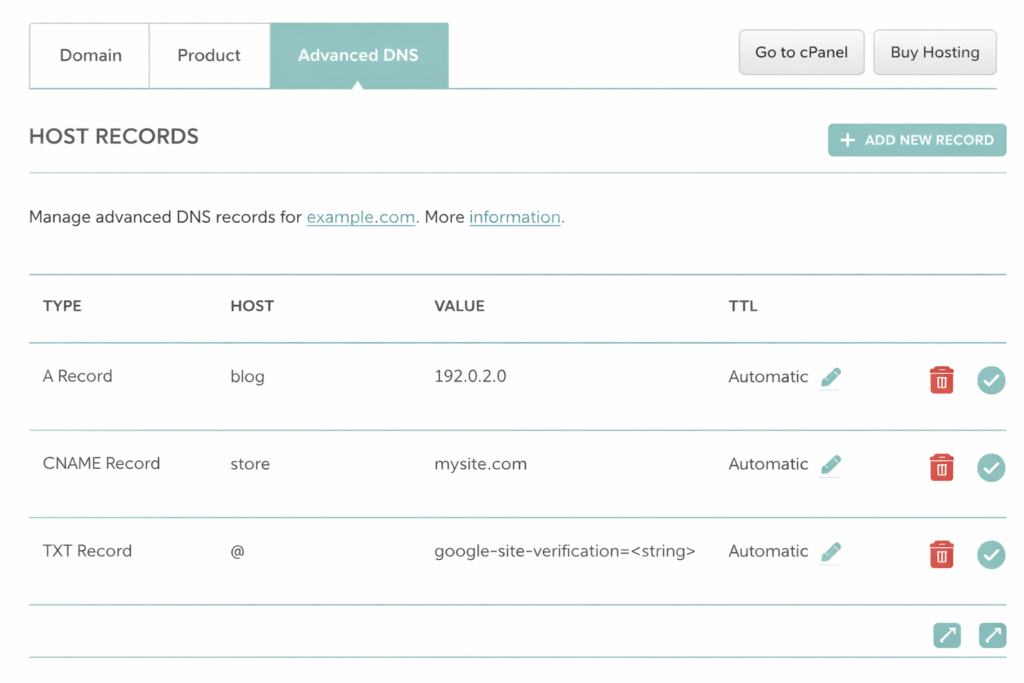The height and width of the screenshot is (683, 1024).
Task: Save the TXT Record via its checkmark
Action: coord(990,554)
